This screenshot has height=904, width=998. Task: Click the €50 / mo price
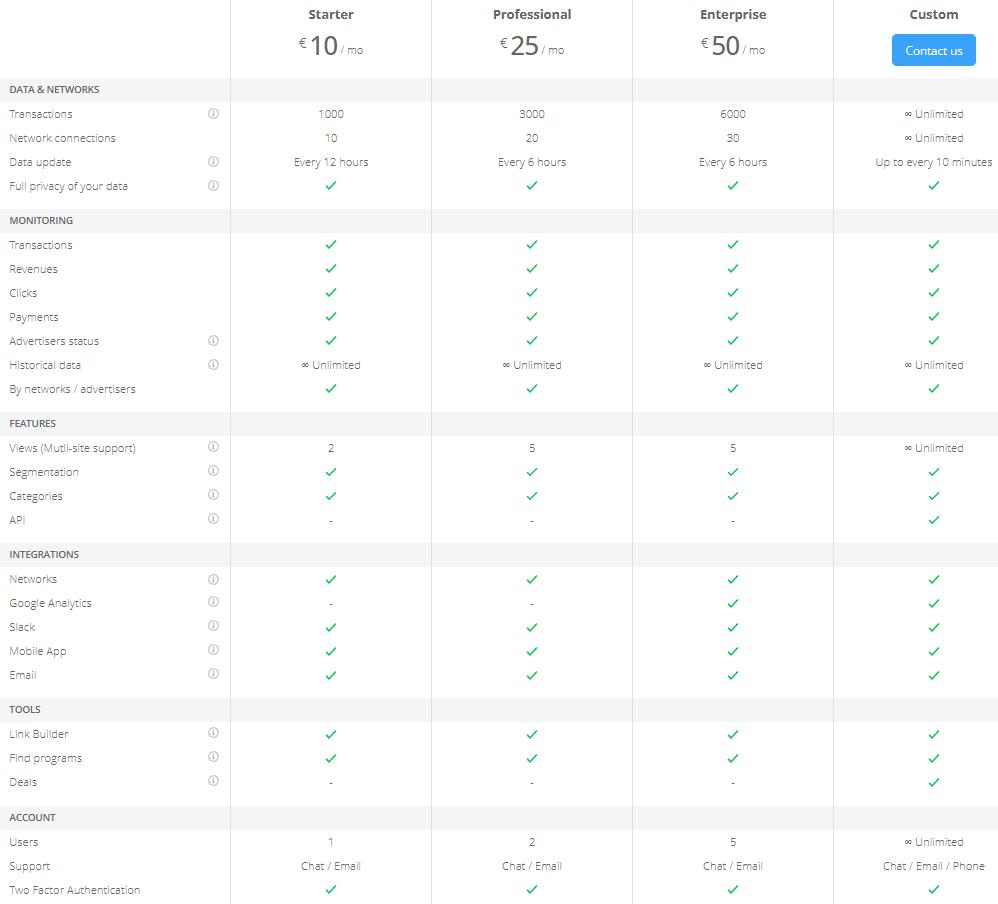[733, 46]
